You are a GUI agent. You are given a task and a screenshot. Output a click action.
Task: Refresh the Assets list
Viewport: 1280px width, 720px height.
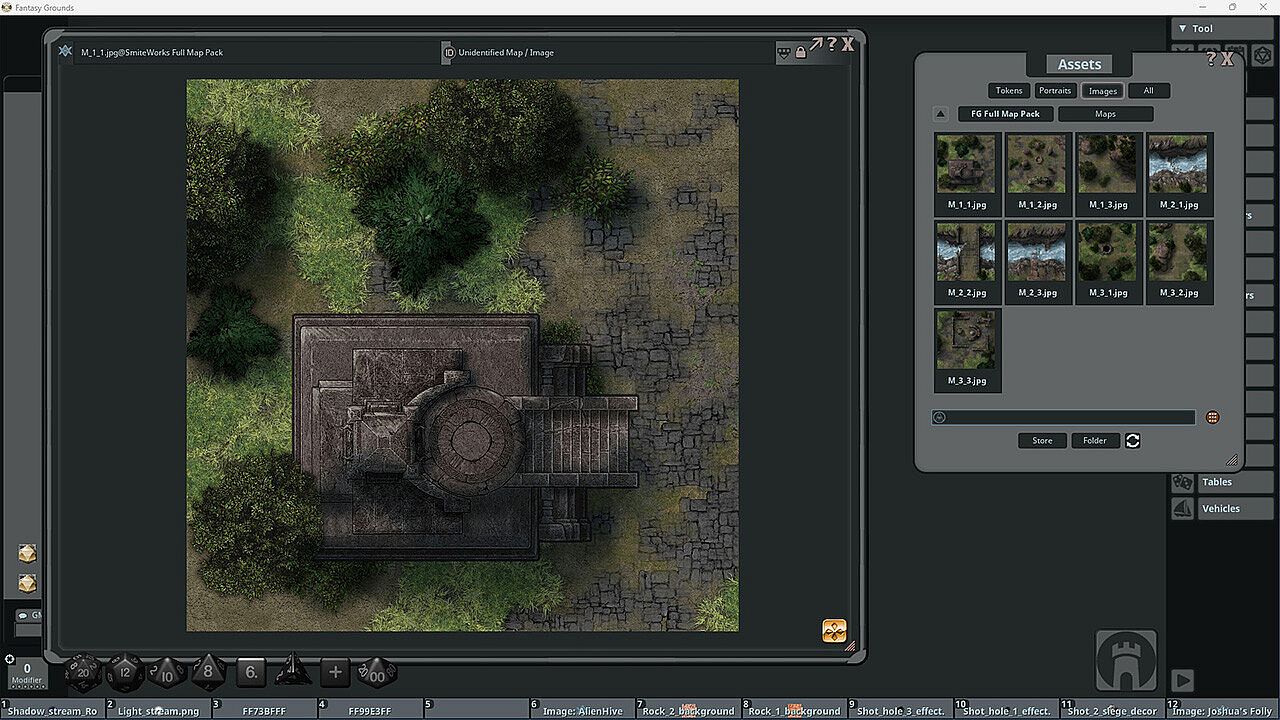coord(1132,440)
